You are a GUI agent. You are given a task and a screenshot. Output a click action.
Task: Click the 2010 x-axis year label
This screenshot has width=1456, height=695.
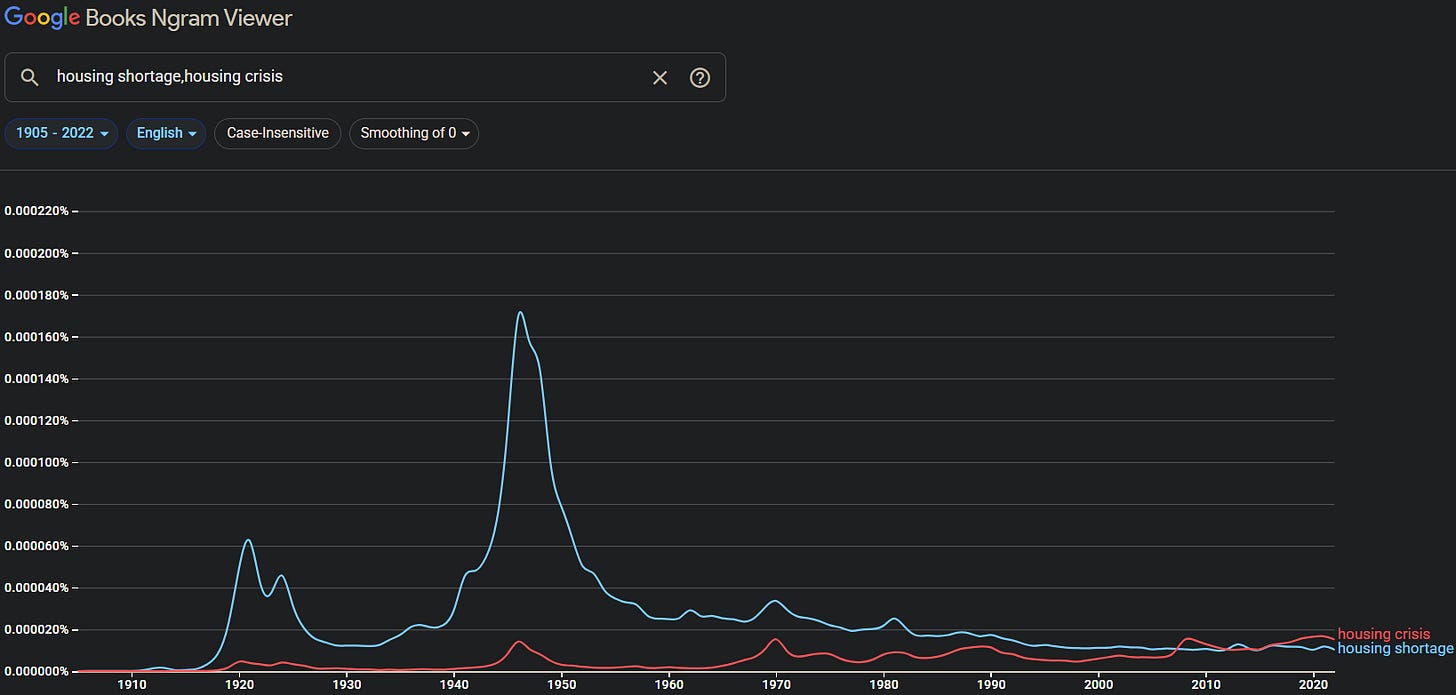click(x=1206, y=685)
